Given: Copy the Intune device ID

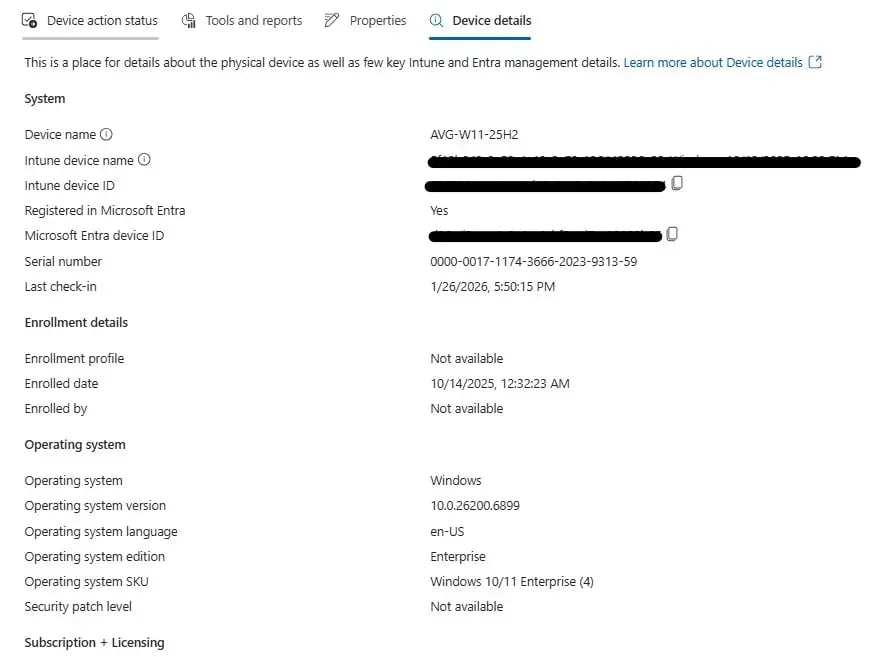Looking at the screenshot, I should [x=677, y=183].
